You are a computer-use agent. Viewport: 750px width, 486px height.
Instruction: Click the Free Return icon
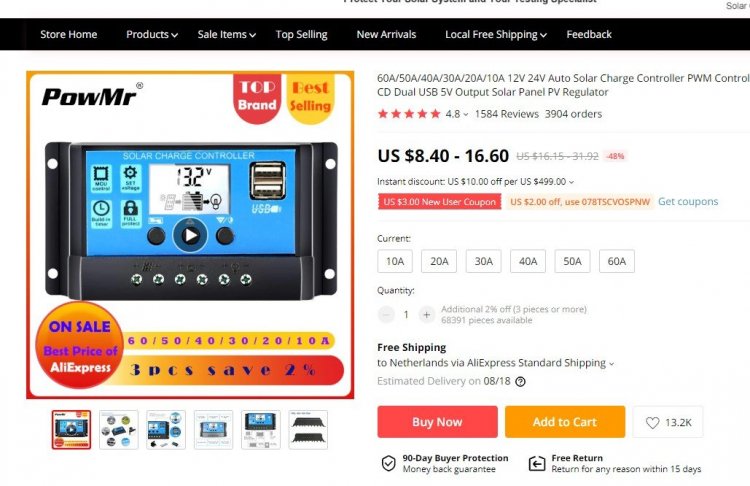click(x=537, y=464)
